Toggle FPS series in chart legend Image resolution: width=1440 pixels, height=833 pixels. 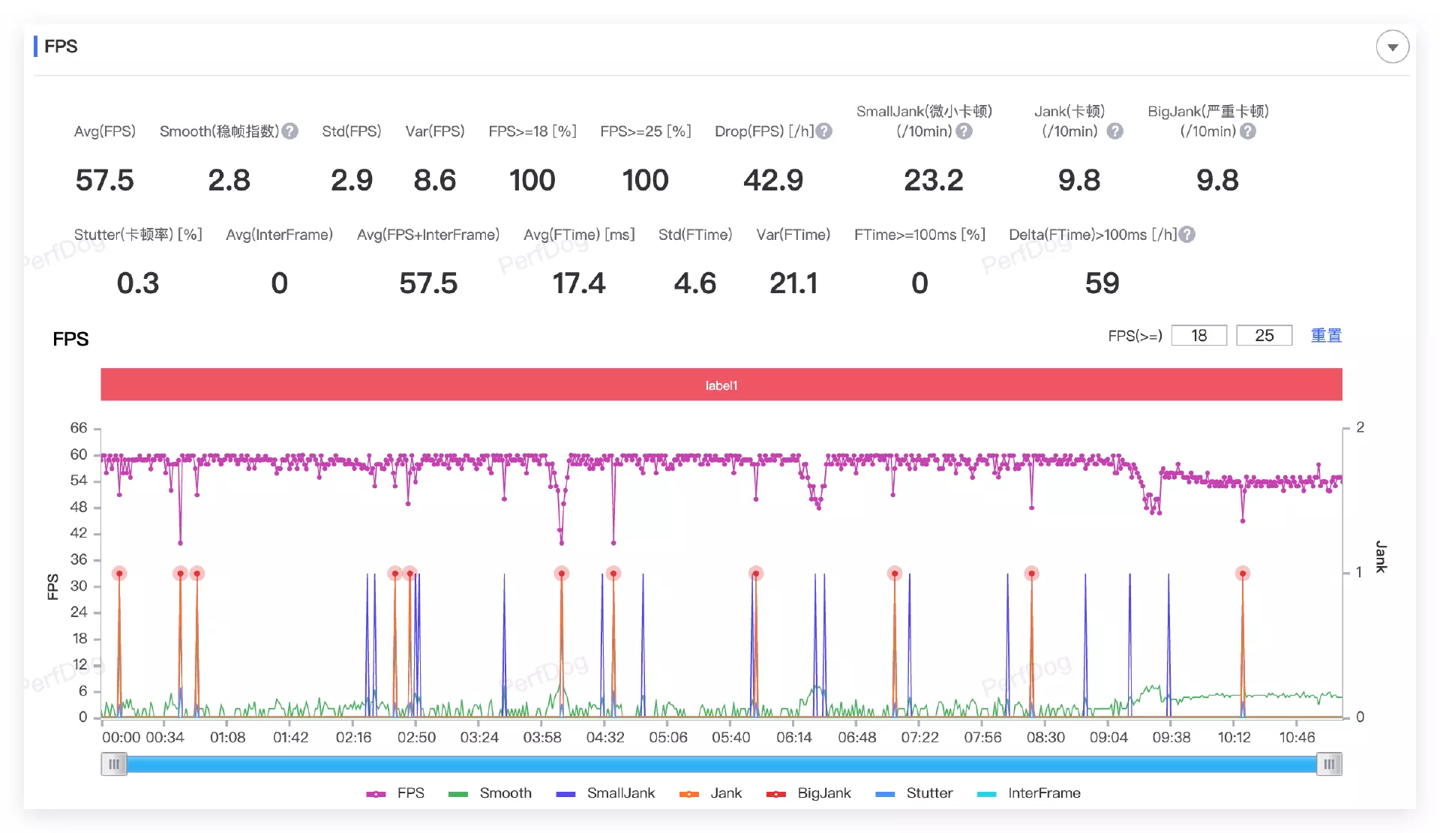point(396,793)
